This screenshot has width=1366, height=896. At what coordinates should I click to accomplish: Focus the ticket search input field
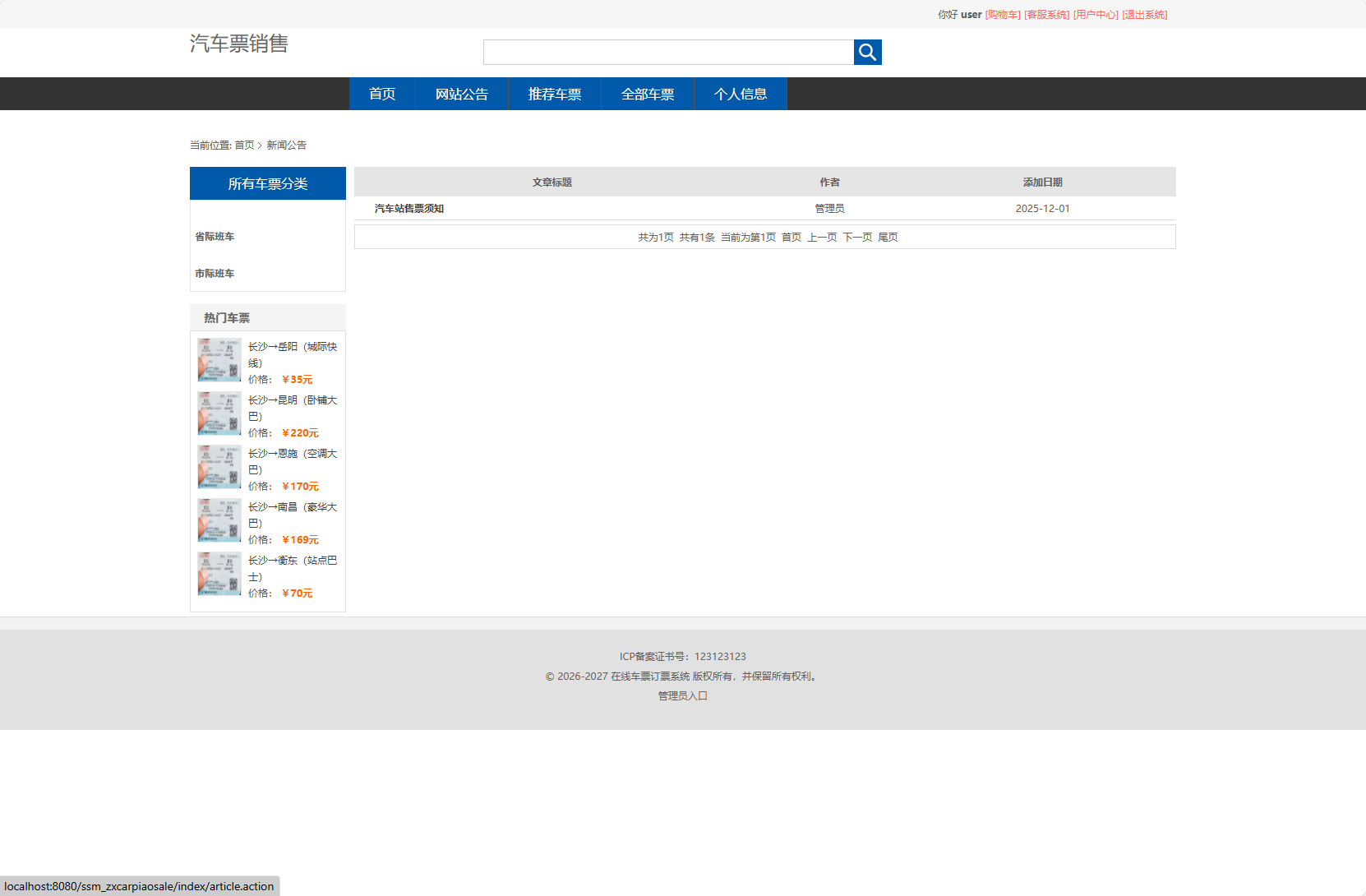(668, 52)
